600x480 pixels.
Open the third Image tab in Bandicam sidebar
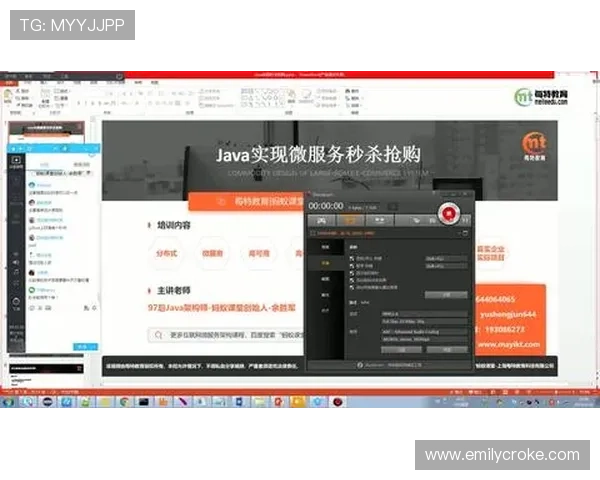325,279
